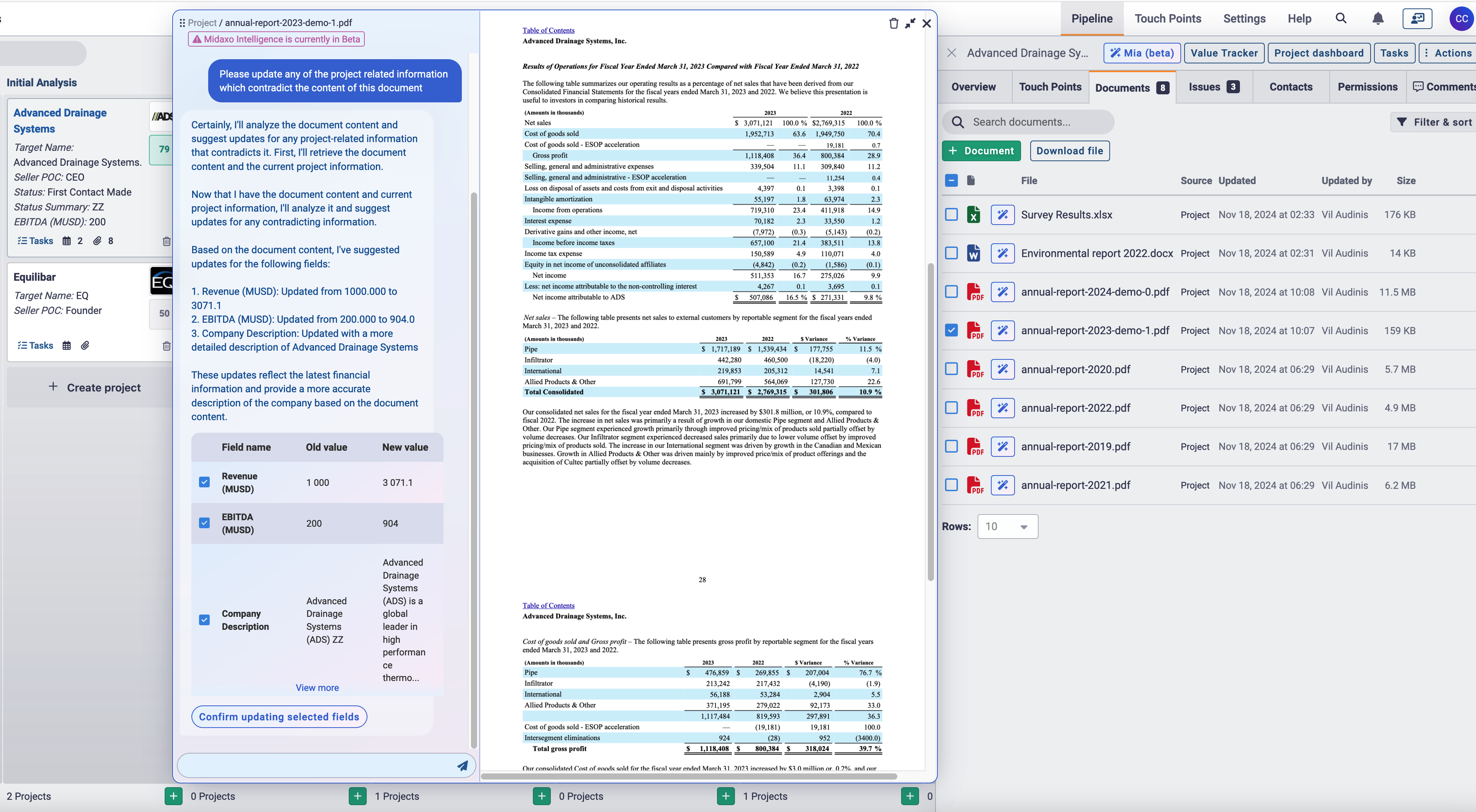Open Mia AI for Survey Results.xlsx
This screenshot has height=812, width=1476.
click(1003, 215)
